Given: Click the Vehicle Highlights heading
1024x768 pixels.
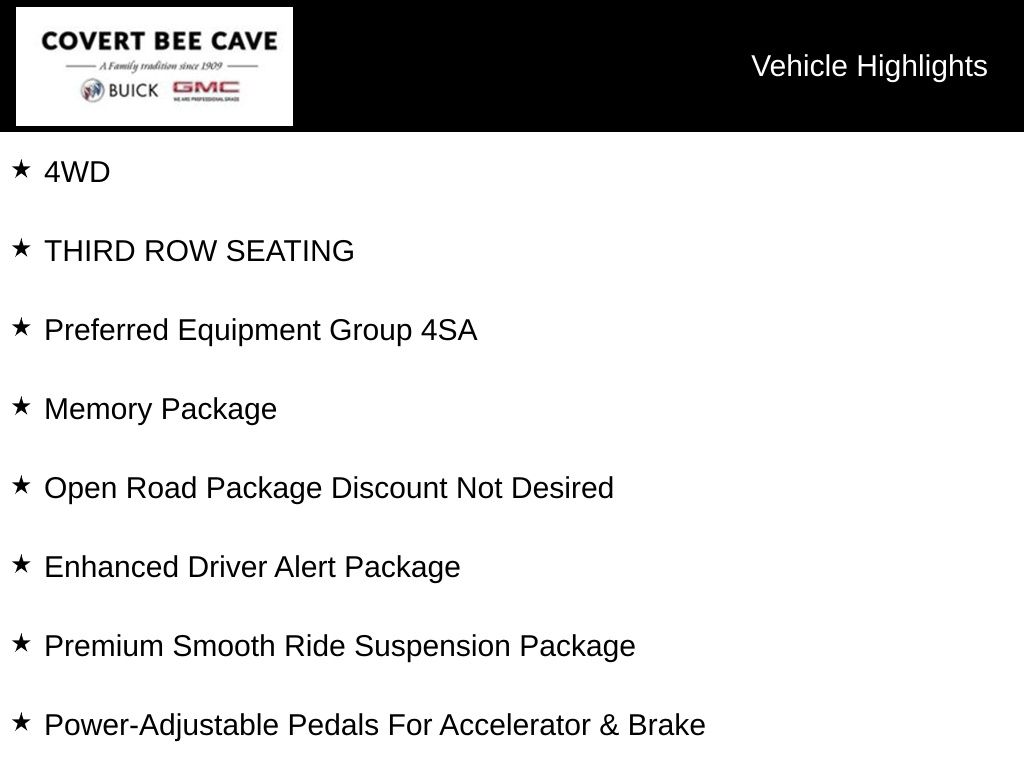Looking at the screenshot, I should [x=869, y=67].
